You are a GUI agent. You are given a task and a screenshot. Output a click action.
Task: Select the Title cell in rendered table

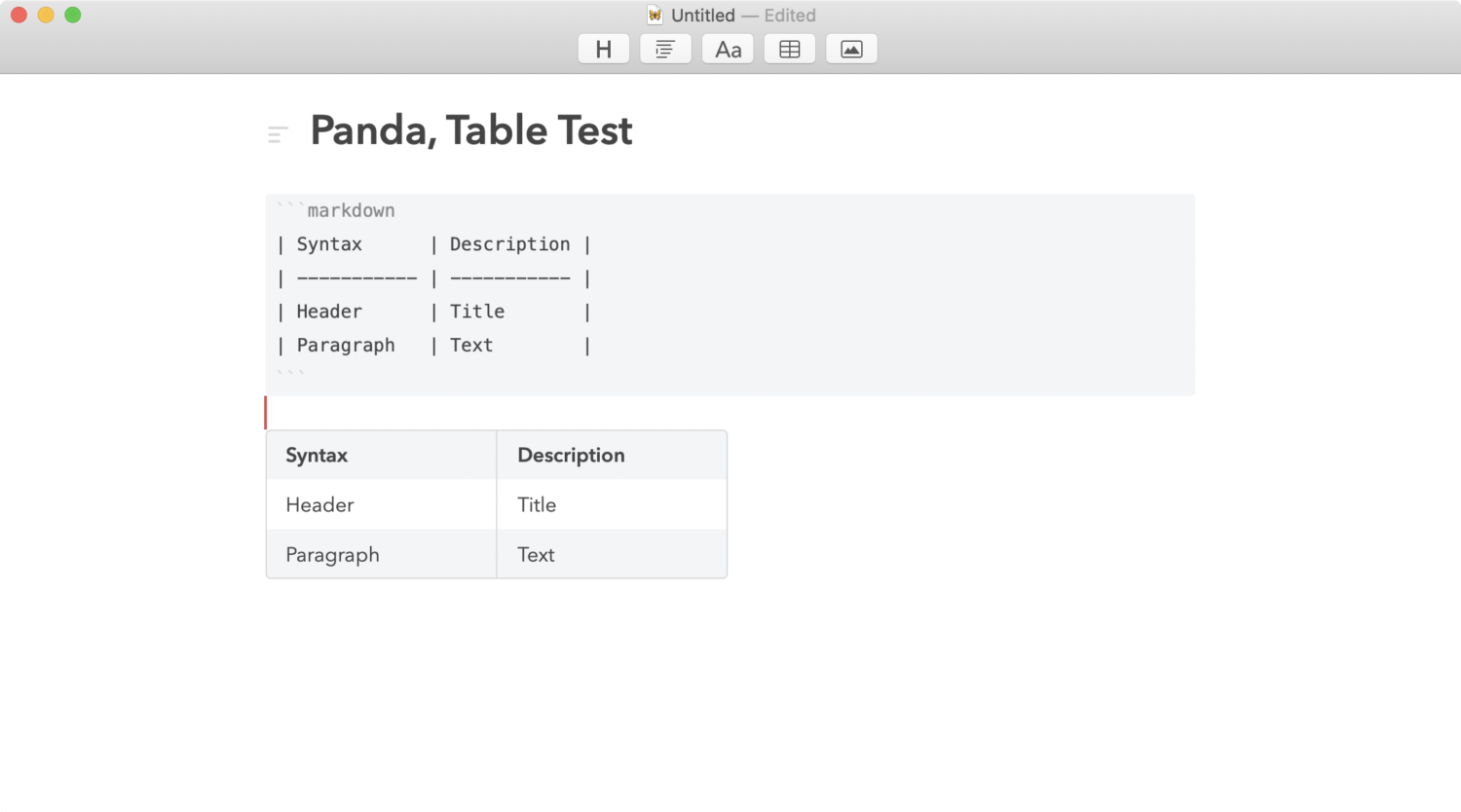click(612, 505)
